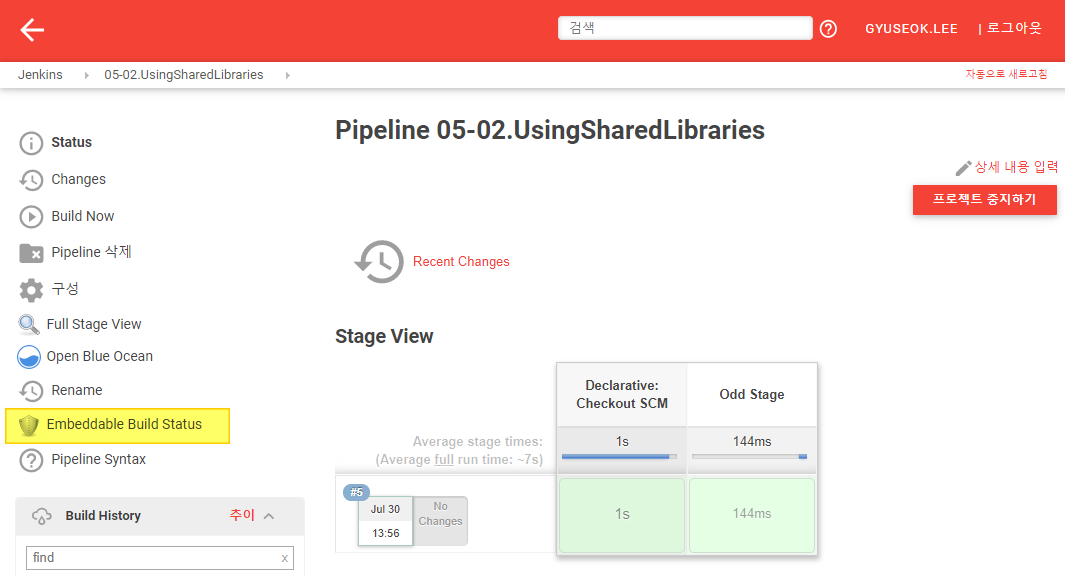
Task: Click the Checkout SCM average time progress bar
Action: (x=620, y=457)
